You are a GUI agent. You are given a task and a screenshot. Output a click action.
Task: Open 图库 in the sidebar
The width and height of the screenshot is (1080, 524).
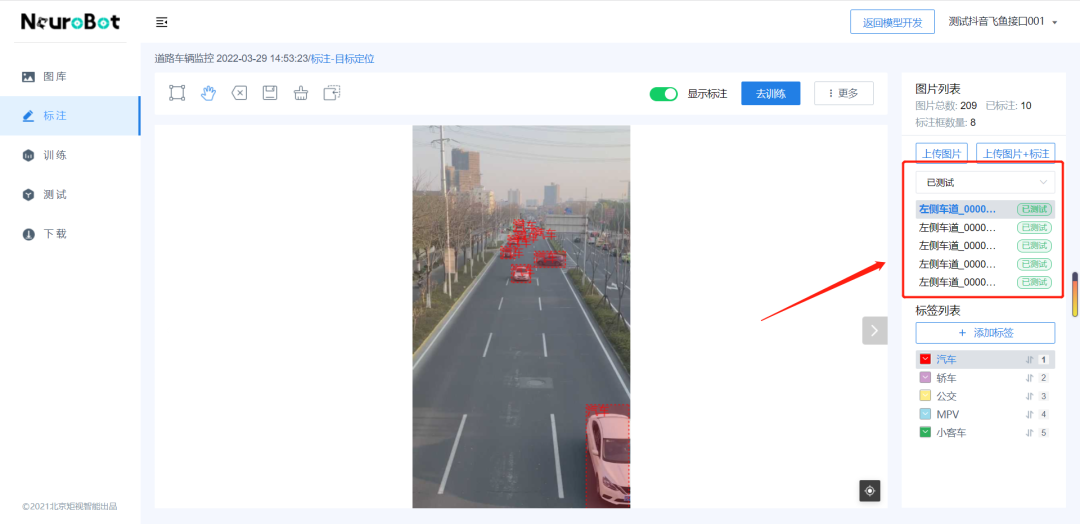[70, 76]
